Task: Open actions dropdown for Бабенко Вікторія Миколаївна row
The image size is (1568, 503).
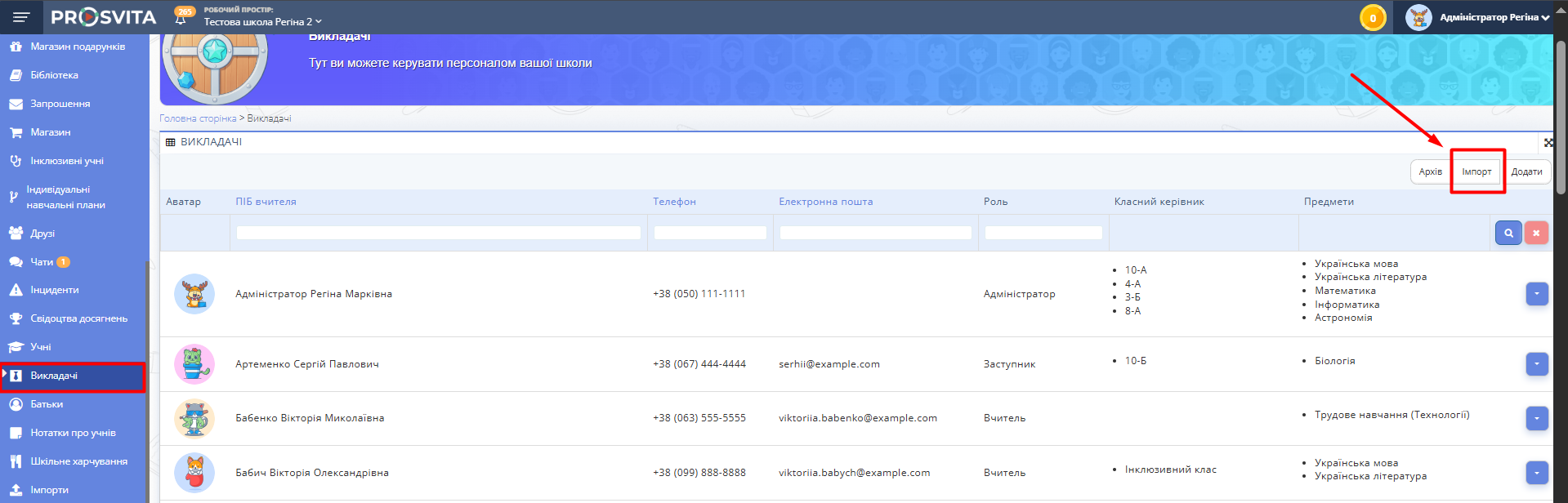Action: 1537,418
